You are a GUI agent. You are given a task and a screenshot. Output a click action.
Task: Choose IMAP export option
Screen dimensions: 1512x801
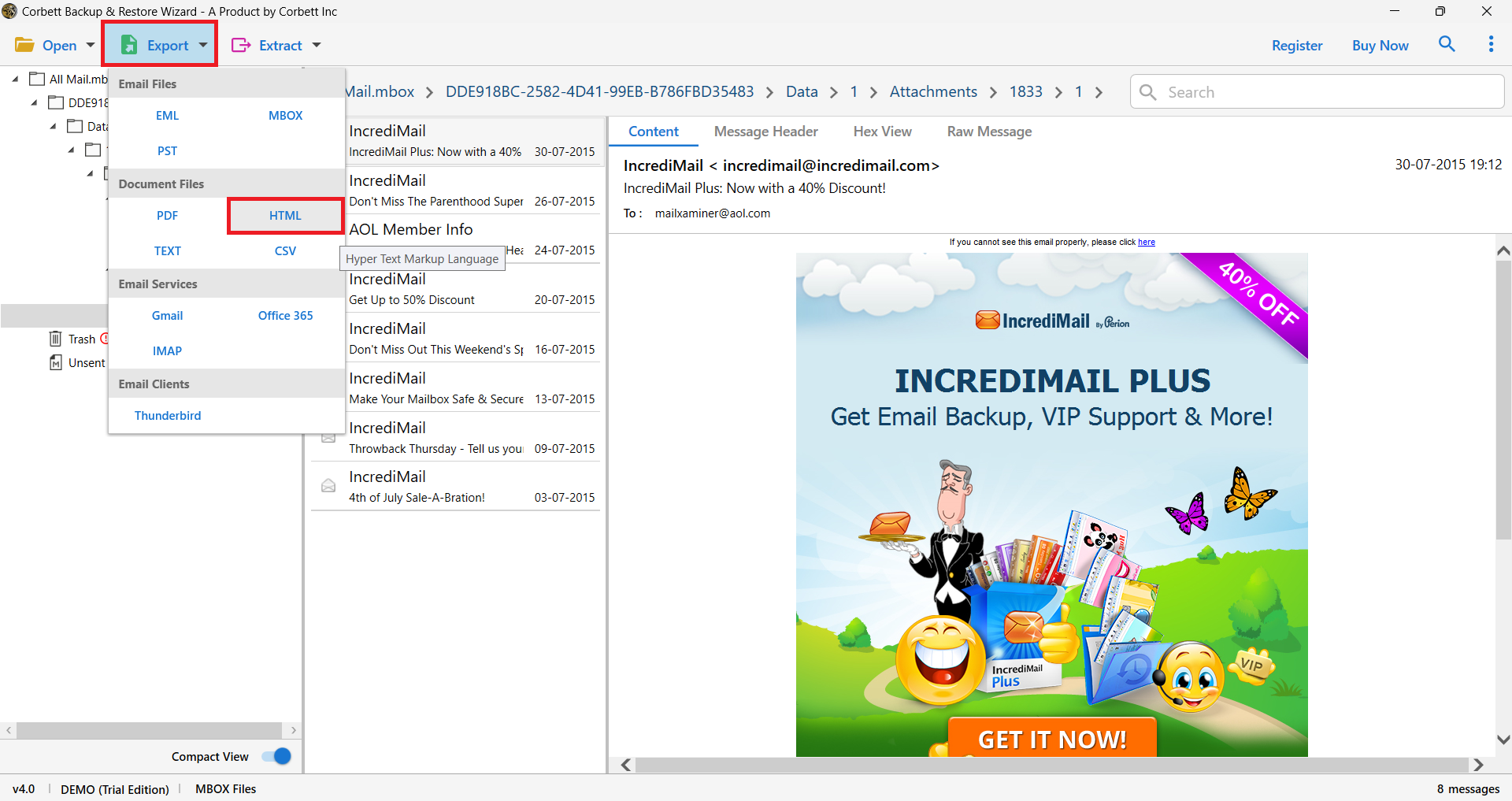[x=167, y=350]
